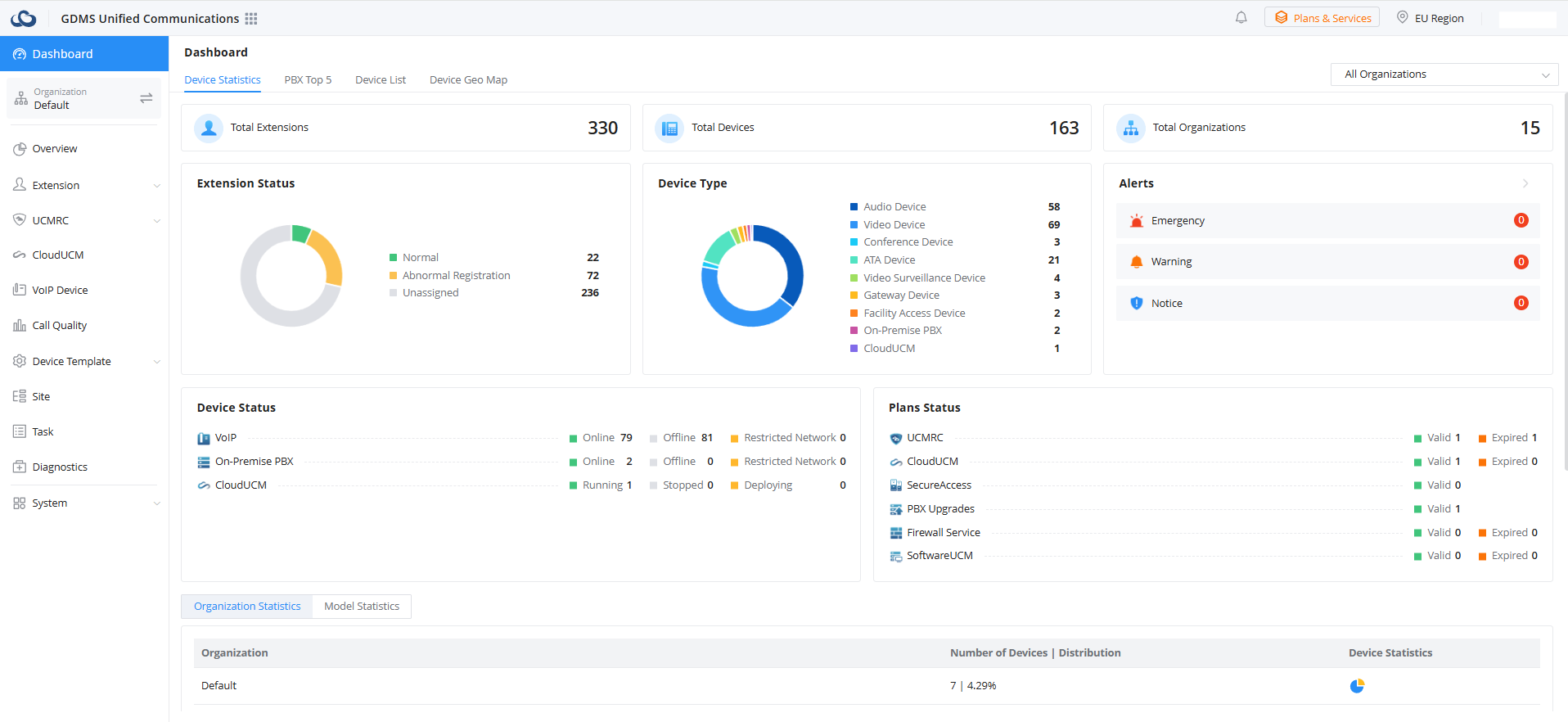Select the Organization Statistics tab

pos(247,607)
